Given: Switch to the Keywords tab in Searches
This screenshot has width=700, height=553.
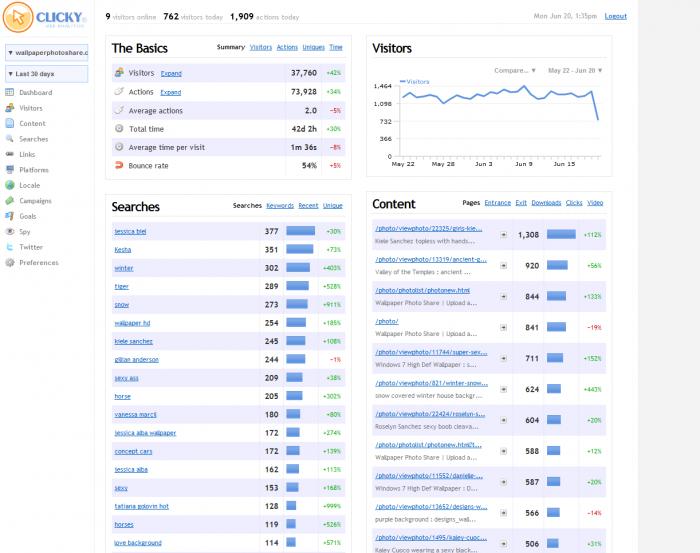Looking at the screenshot, I should pos(280,205).
